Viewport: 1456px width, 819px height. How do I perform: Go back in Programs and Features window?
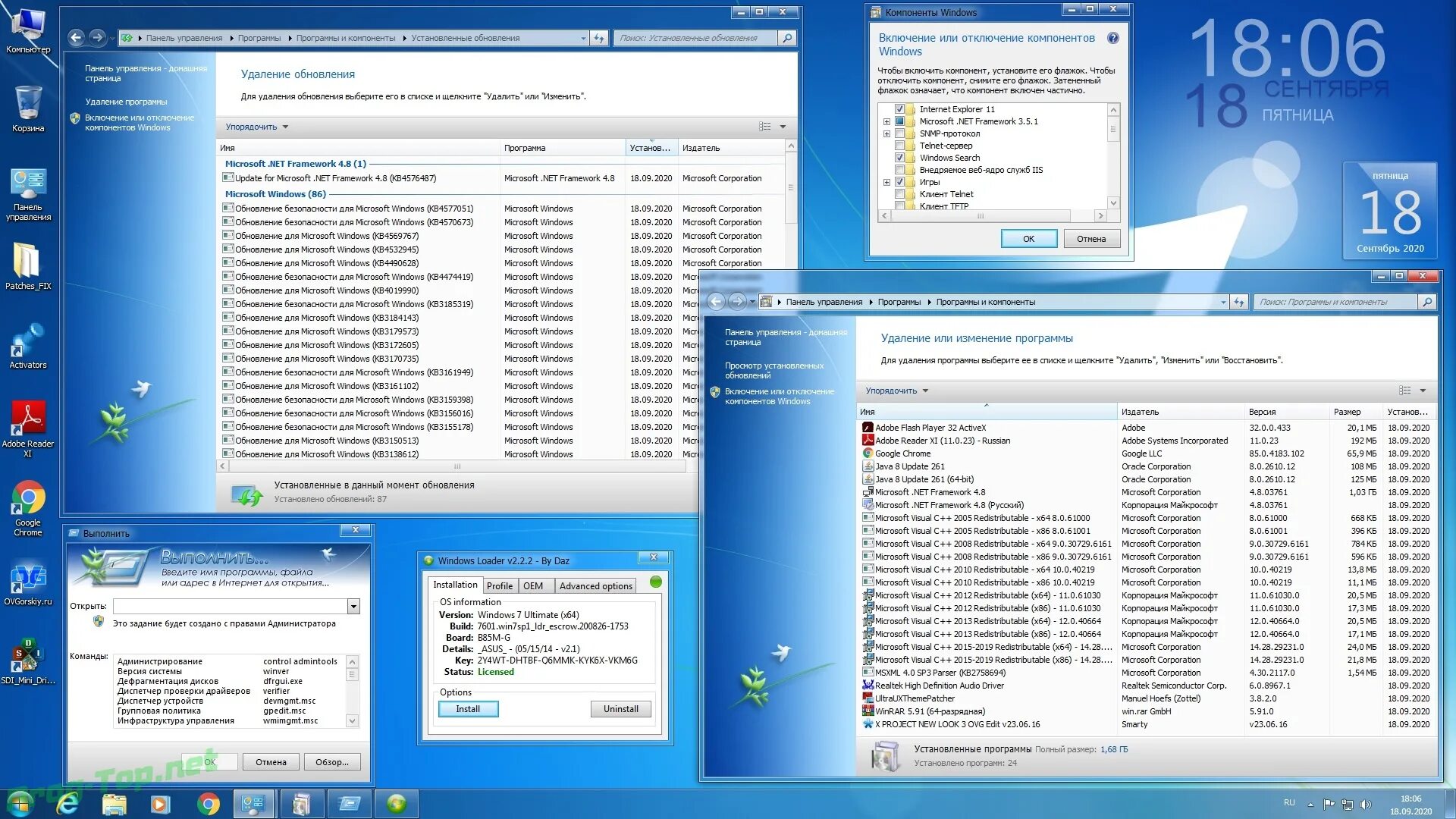pos(716,302)
